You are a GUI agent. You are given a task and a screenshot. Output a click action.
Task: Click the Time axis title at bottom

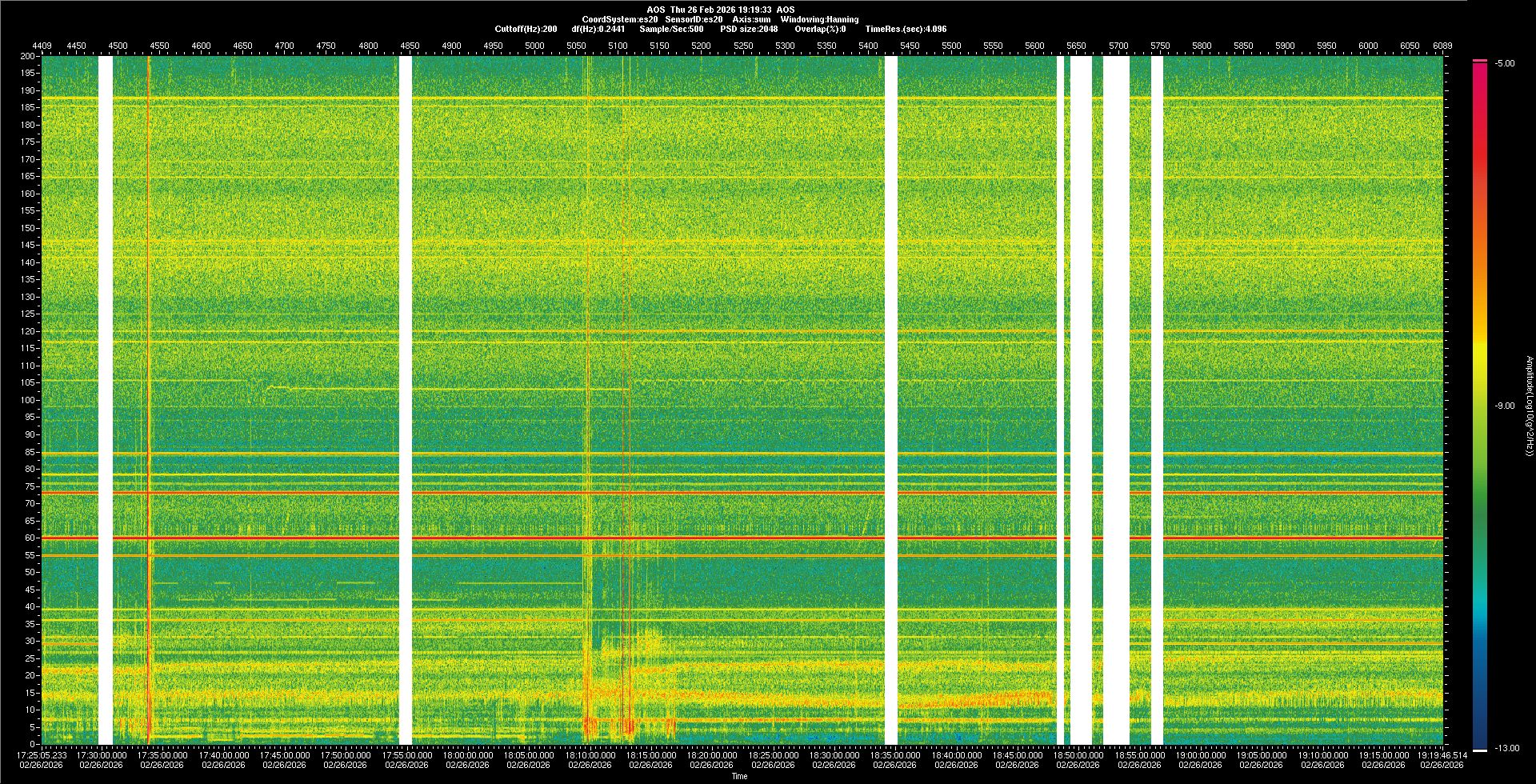tap(739, 776)
